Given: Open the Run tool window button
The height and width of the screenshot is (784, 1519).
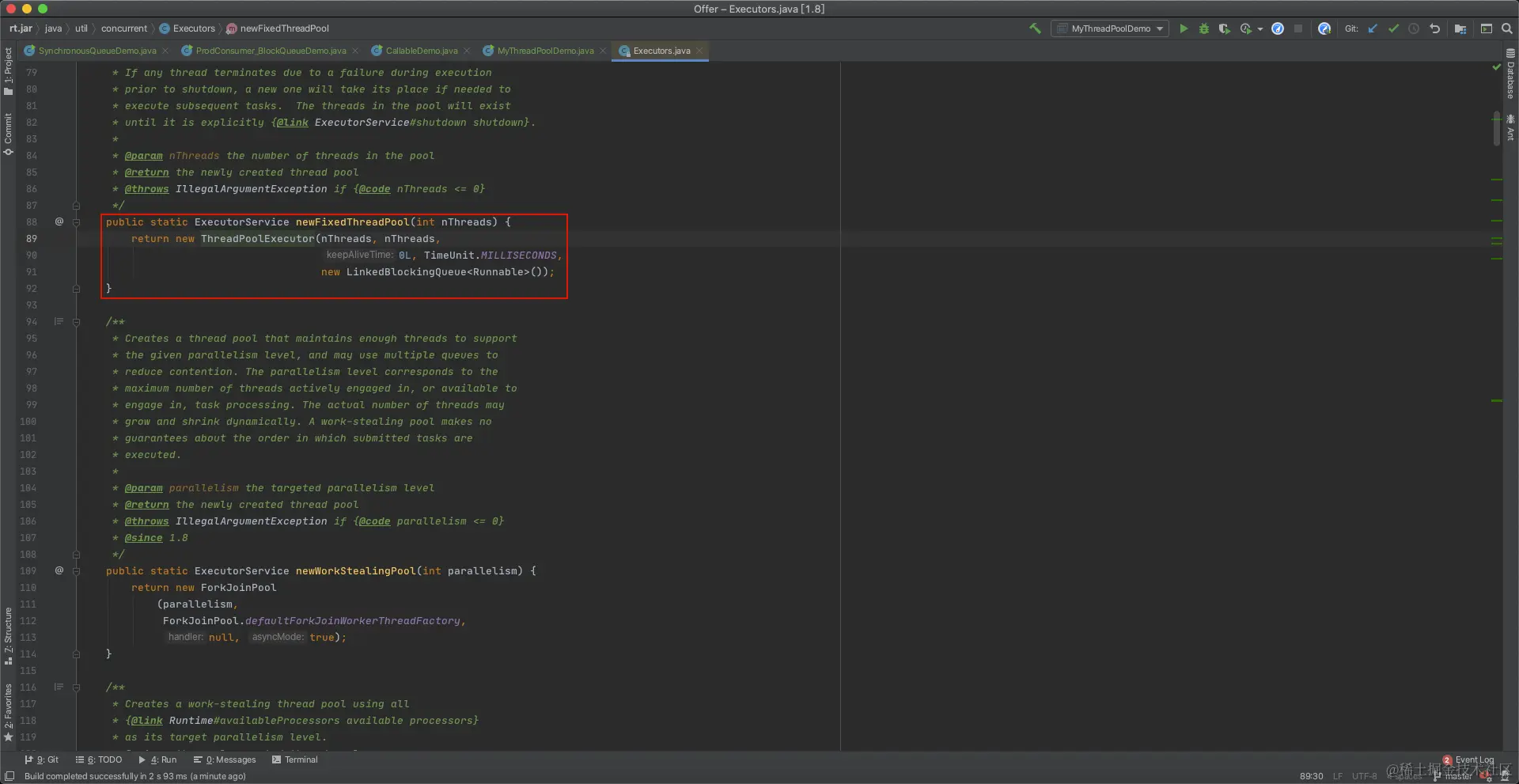Looking at the screenshot, I should (157, 759).
